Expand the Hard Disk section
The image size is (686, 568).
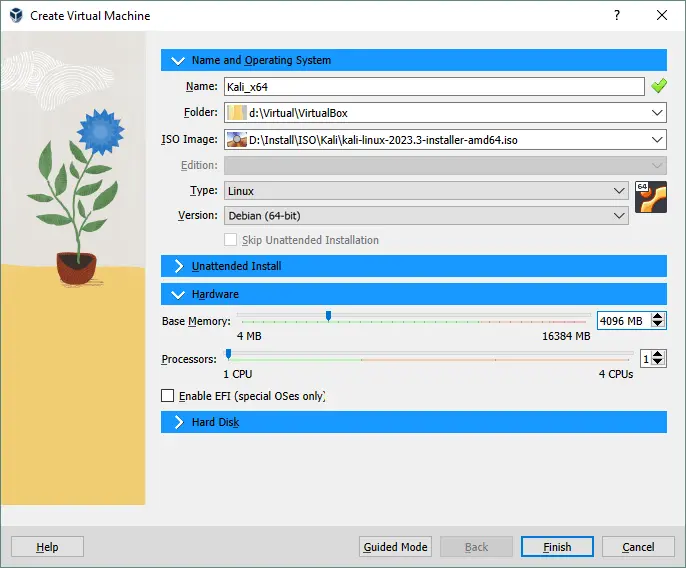[x=178, y=422]
